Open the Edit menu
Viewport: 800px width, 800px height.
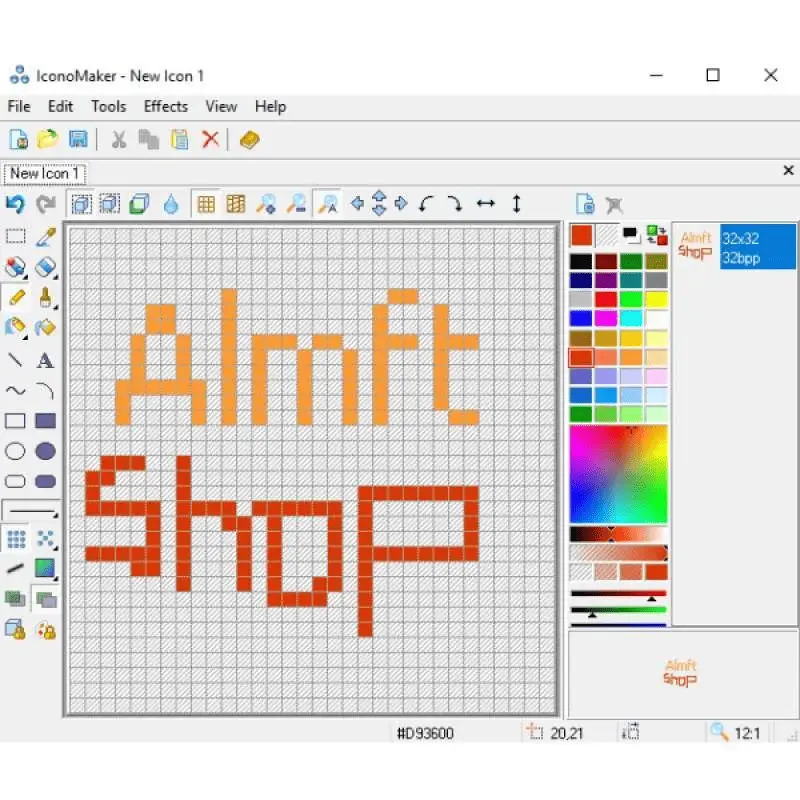coord(60,107)
